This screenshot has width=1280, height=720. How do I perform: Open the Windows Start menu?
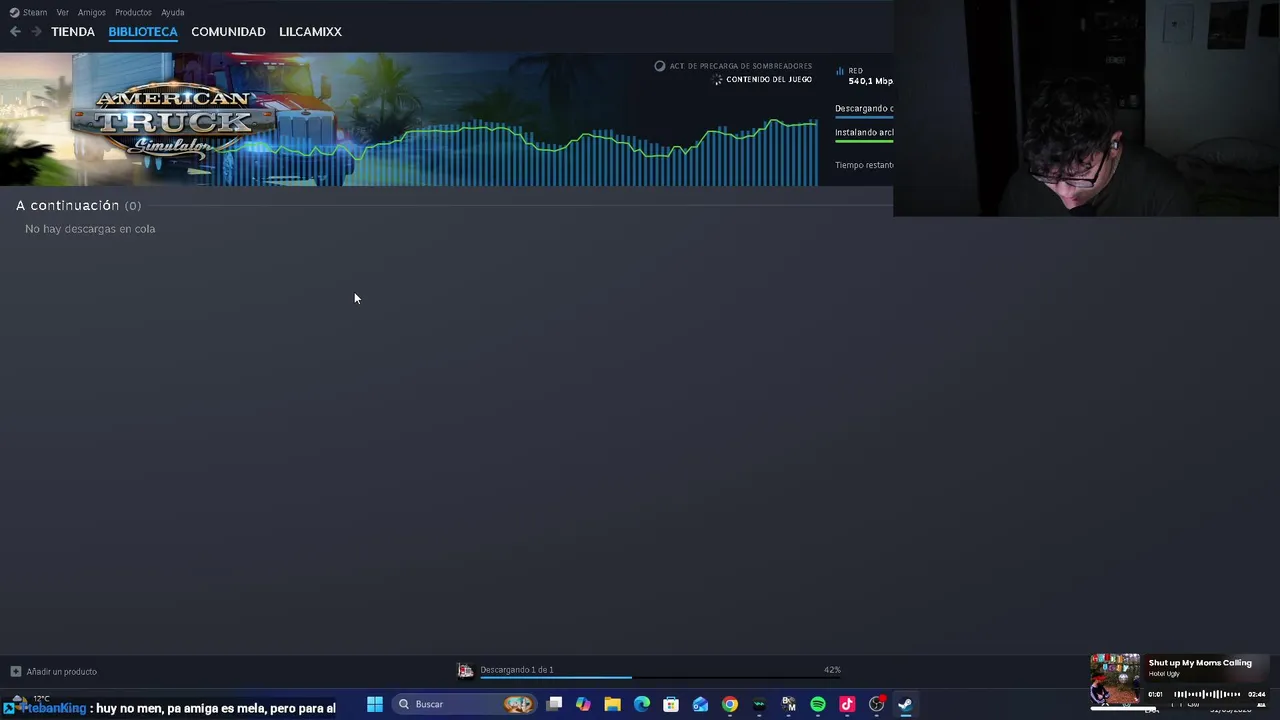click(x=375, y=704)
